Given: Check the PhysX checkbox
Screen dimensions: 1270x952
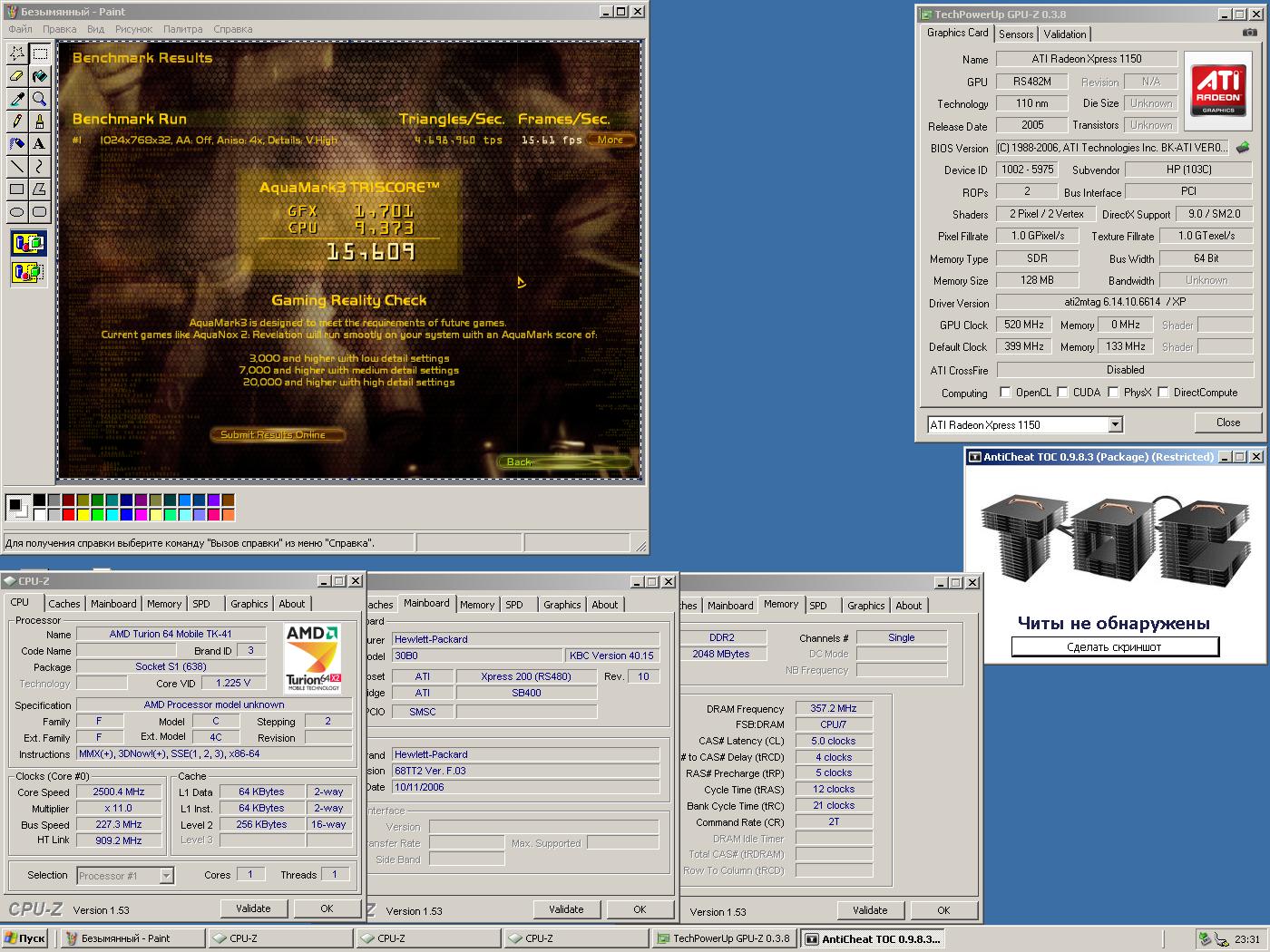Looking at the screenshot, I should pyautogui.click(x=1113, y=393).
